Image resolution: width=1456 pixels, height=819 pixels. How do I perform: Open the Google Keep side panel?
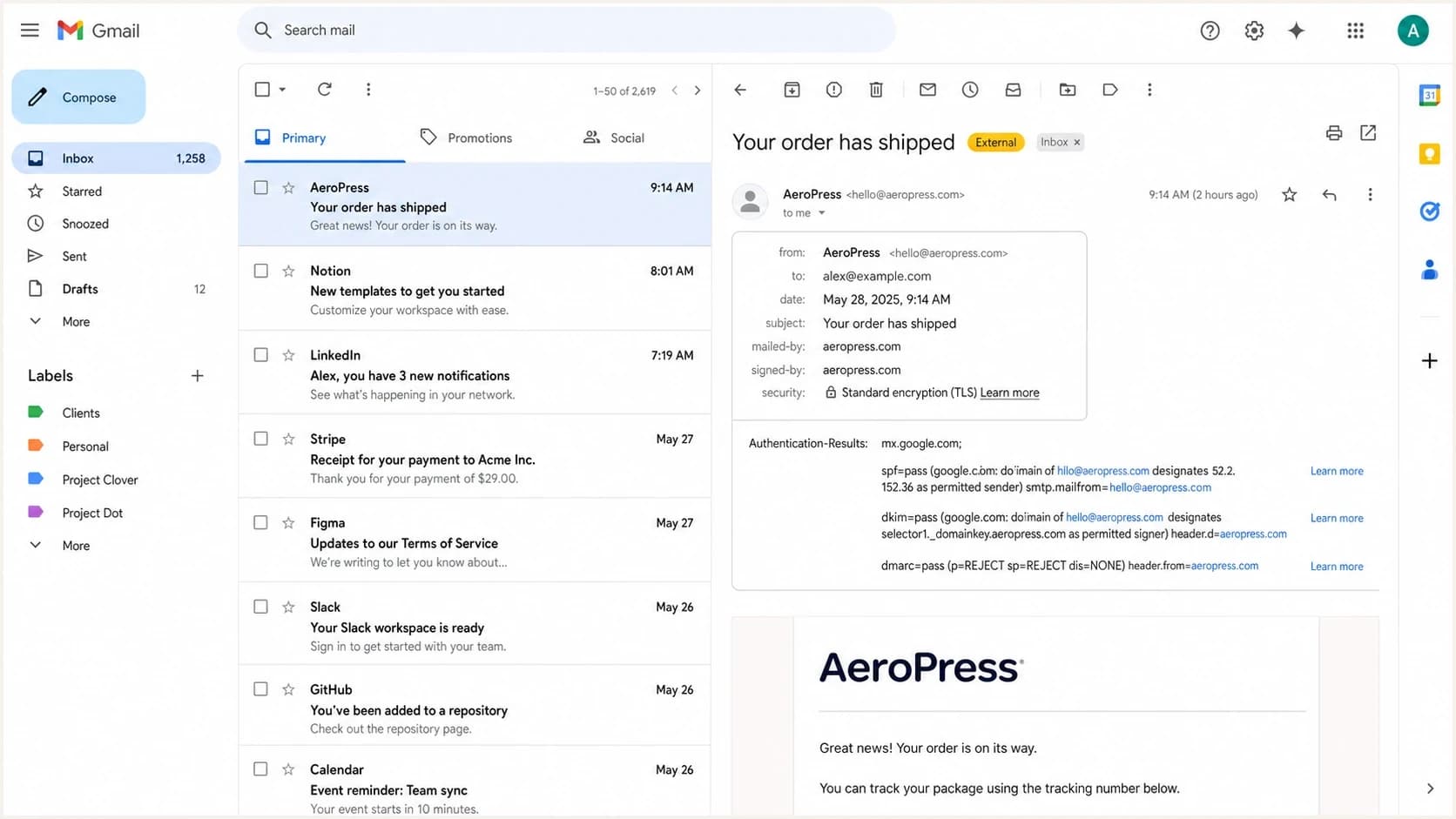(1429, 154)
